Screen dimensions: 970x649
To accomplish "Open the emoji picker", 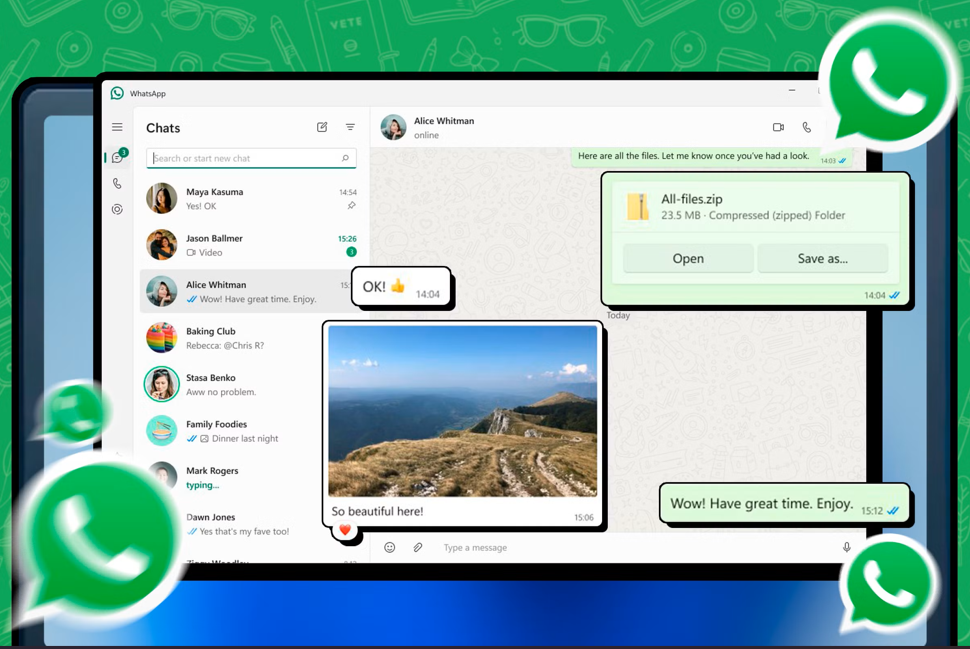I will pyautogui.click(x=389, y=547).
